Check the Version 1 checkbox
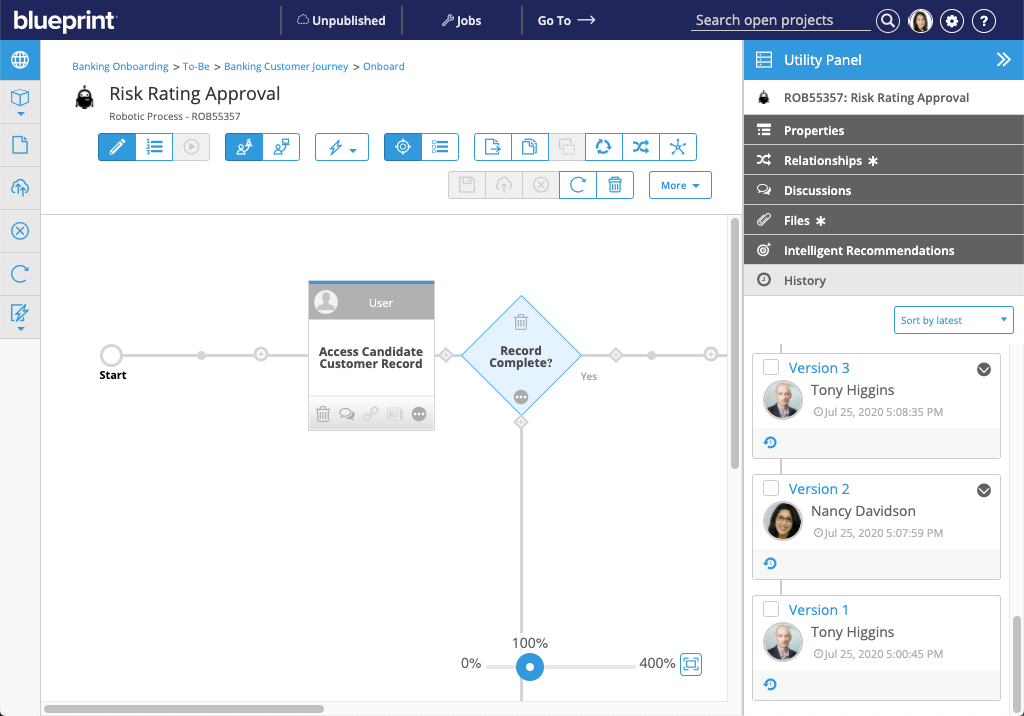1024x716 pixels. pos(771,610)
